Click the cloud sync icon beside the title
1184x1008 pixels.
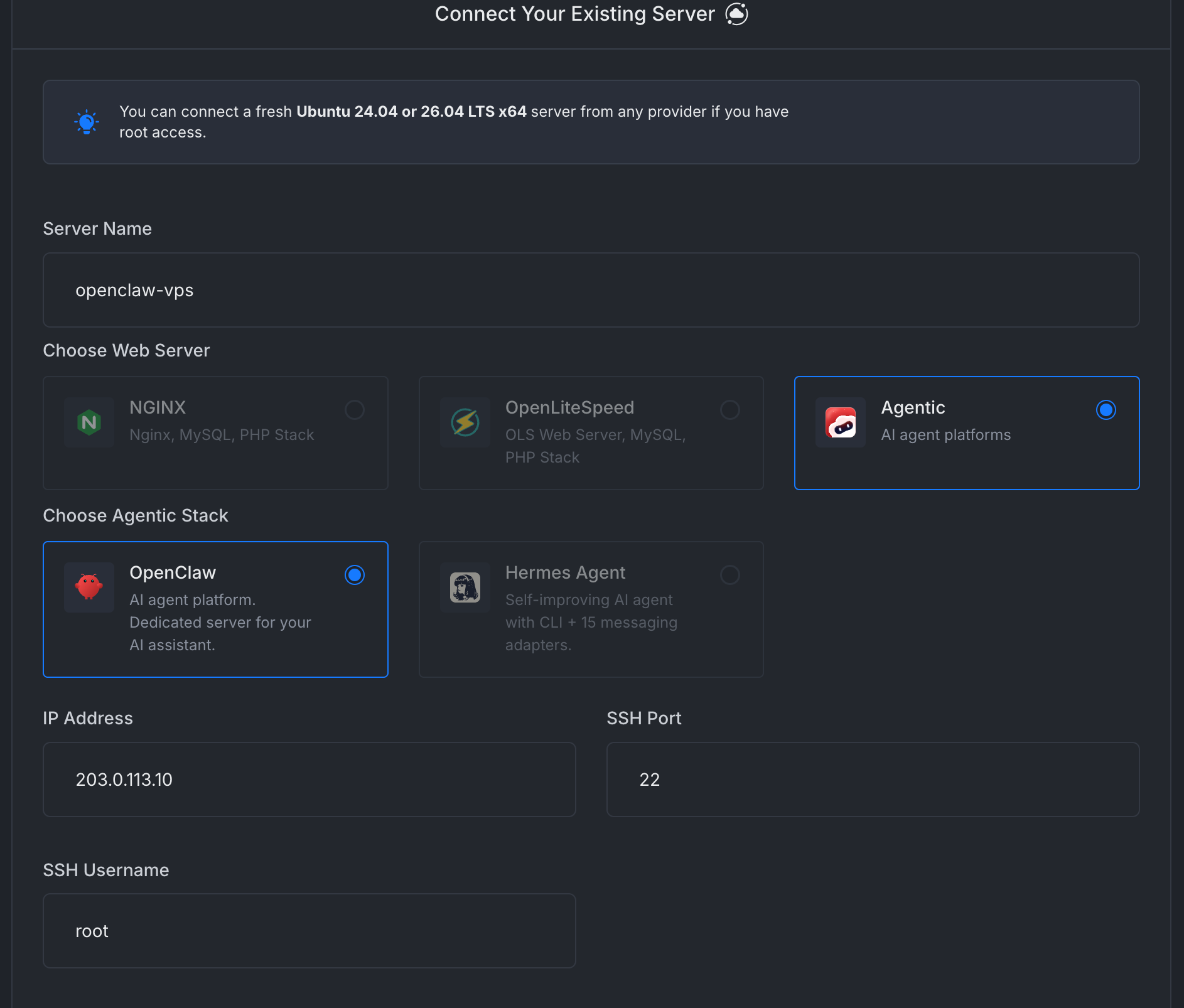click(736, 14)
